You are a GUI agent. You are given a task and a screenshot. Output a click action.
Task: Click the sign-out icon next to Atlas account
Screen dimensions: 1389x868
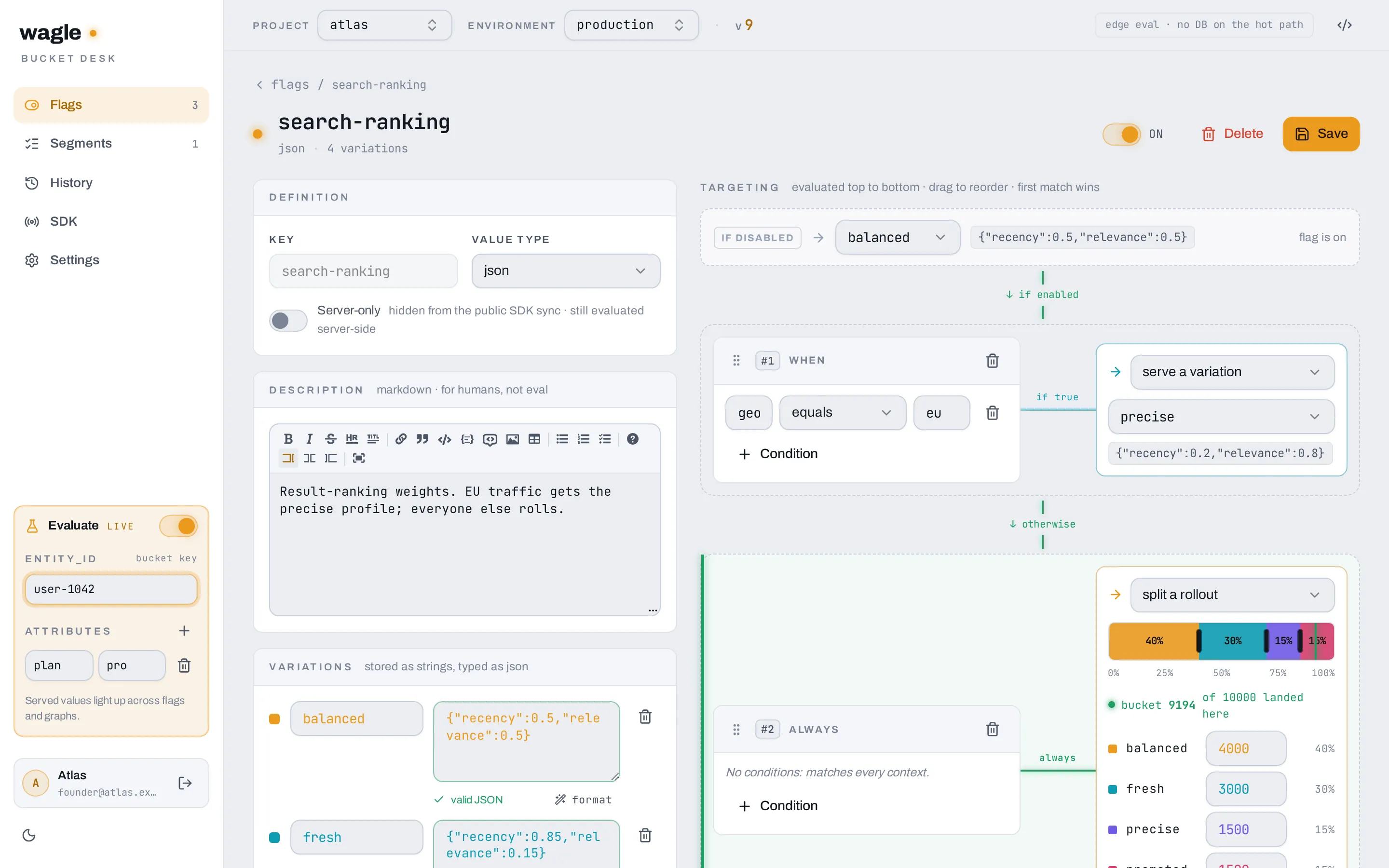[x=185, y=783]
